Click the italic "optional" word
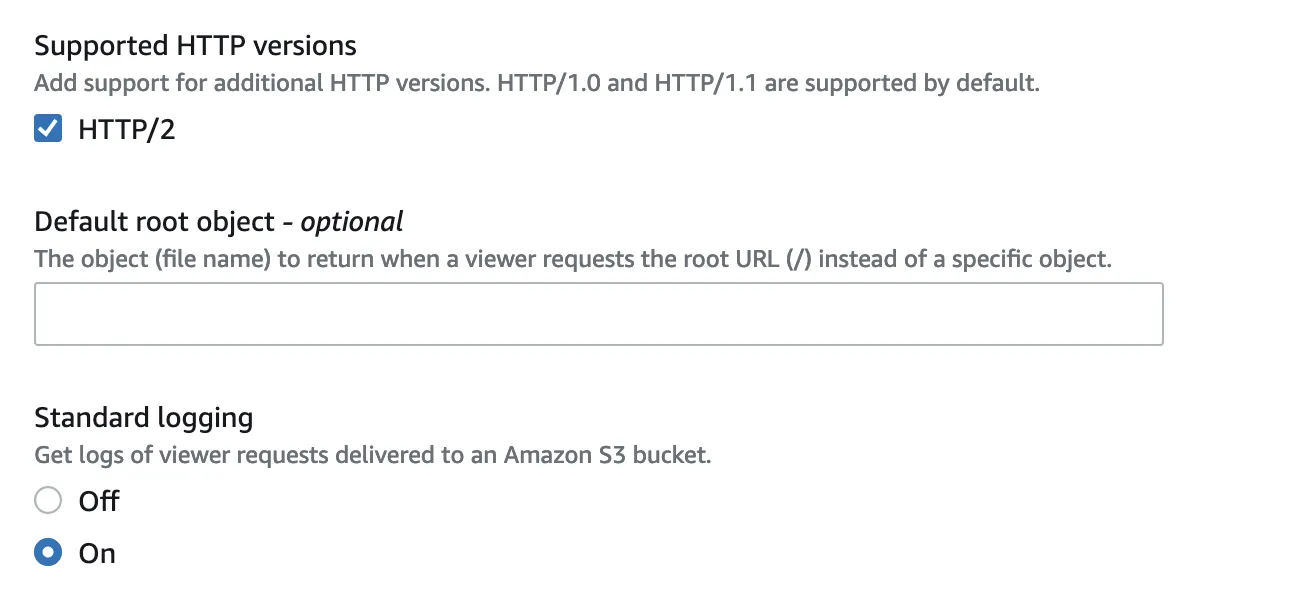The height and width of the screenshot is (592, 1306). point(352,221)
